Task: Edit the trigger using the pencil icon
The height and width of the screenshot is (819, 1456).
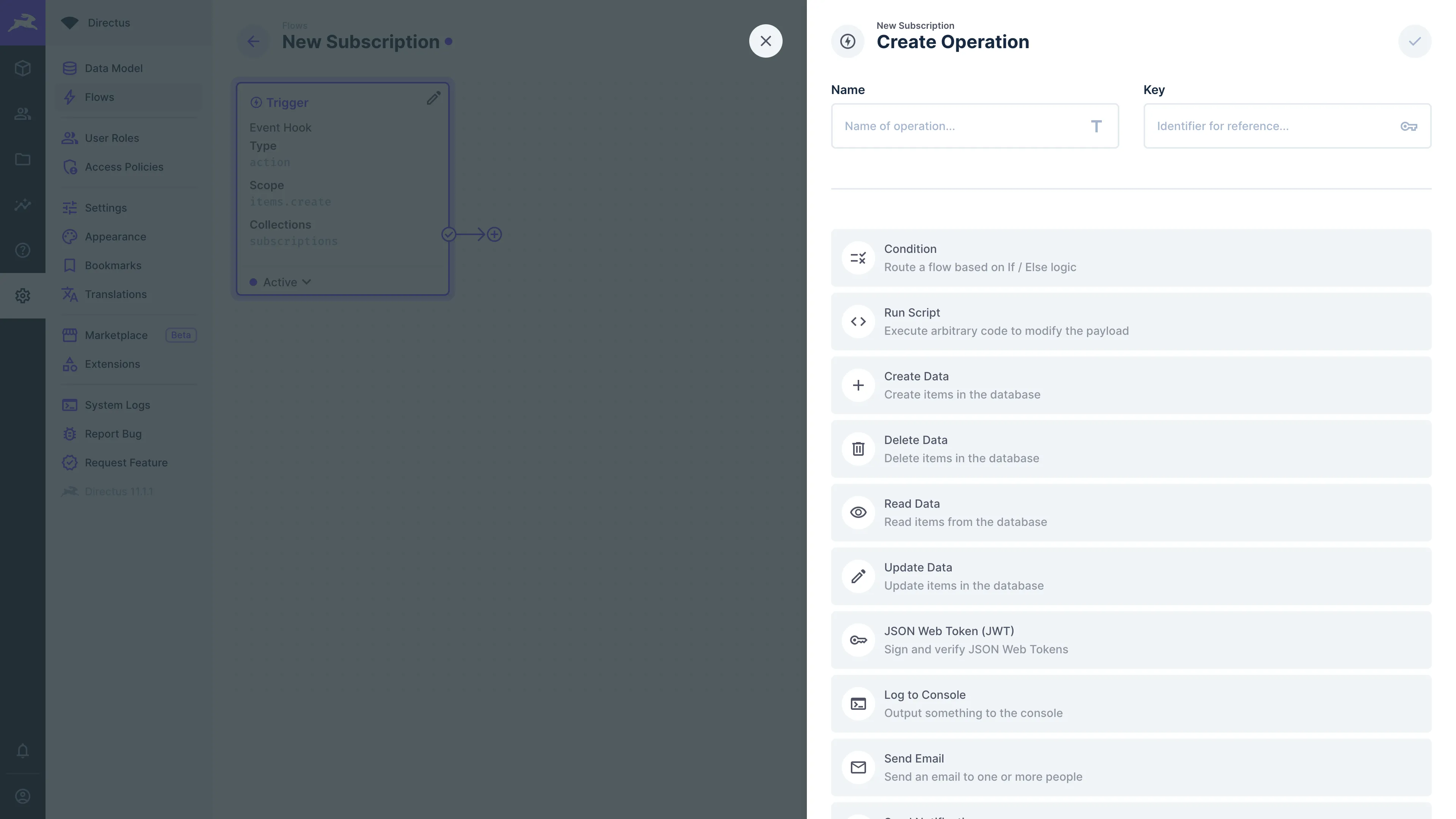Action: coord(433,98)
